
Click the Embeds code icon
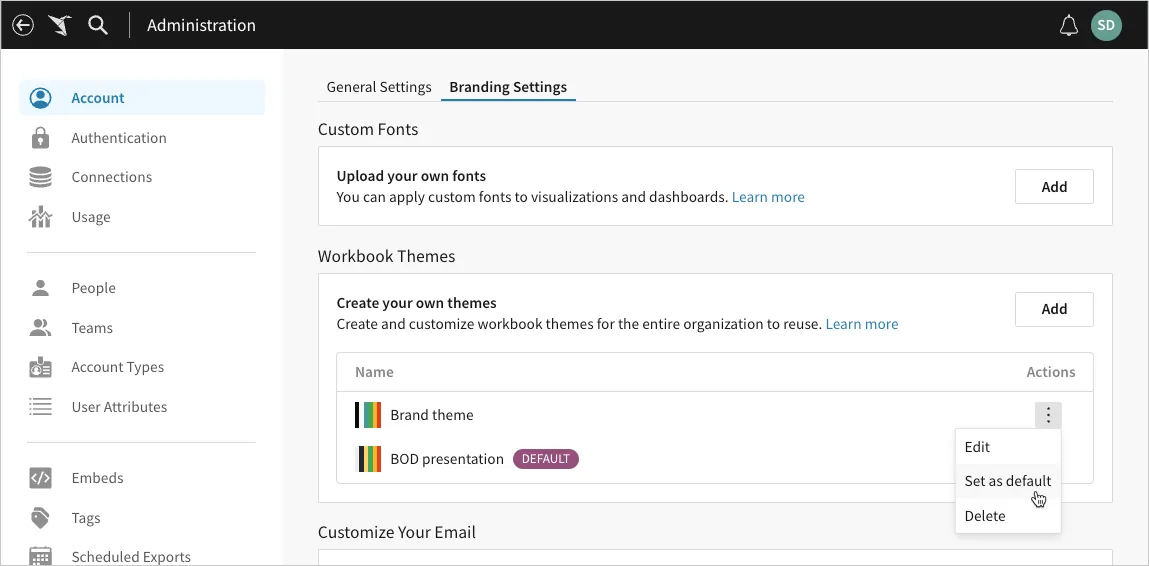point(40,478)
